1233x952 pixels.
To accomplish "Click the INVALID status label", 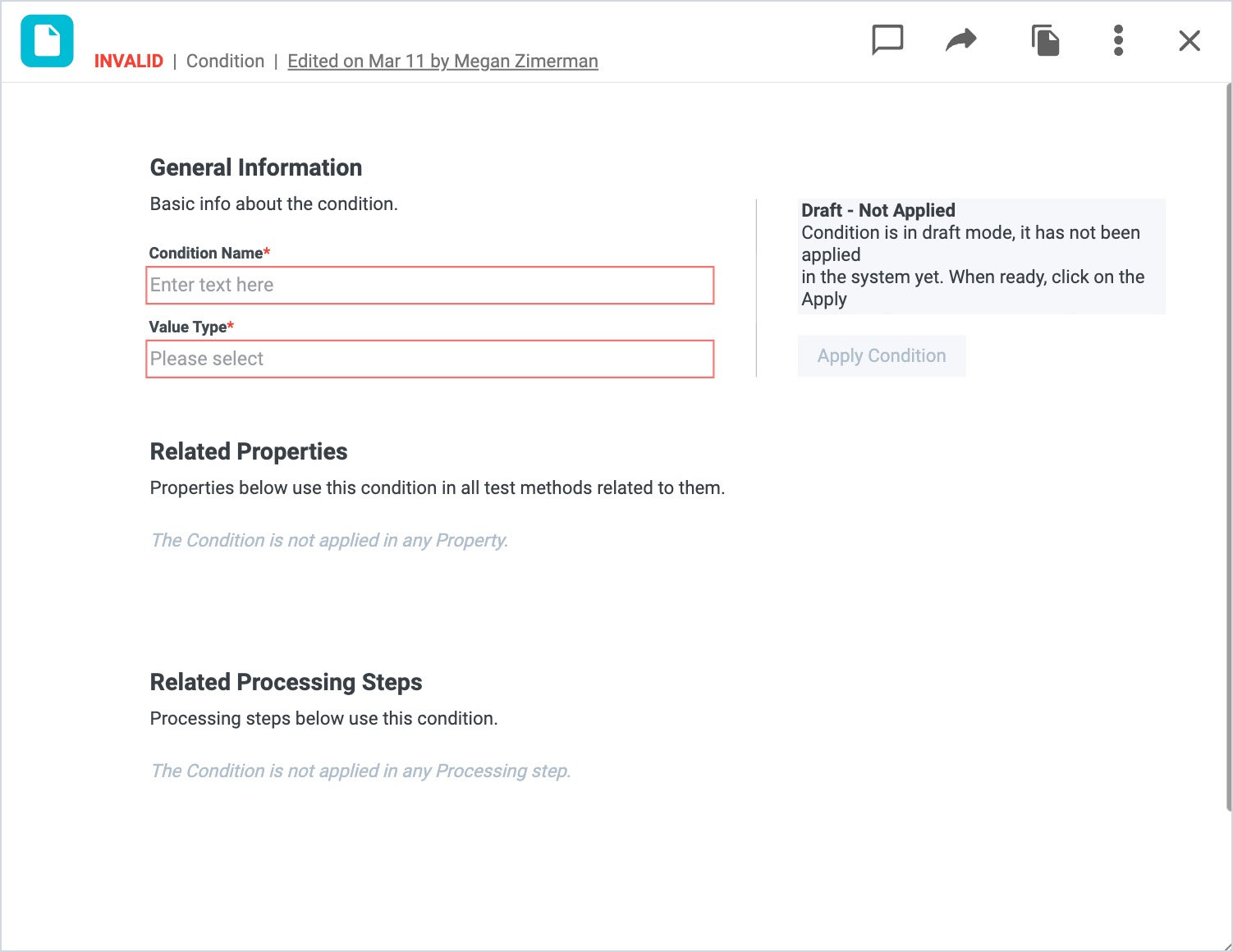I will pos(129,62).
